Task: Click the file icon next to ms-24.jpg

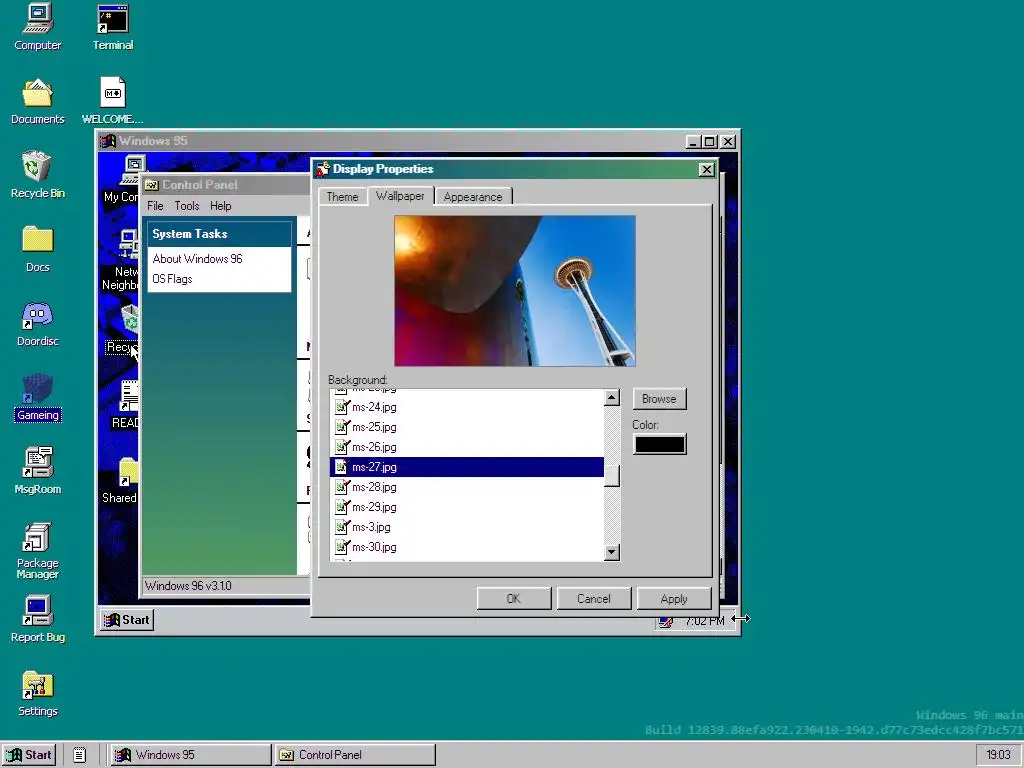Action: tap(342, 407)
